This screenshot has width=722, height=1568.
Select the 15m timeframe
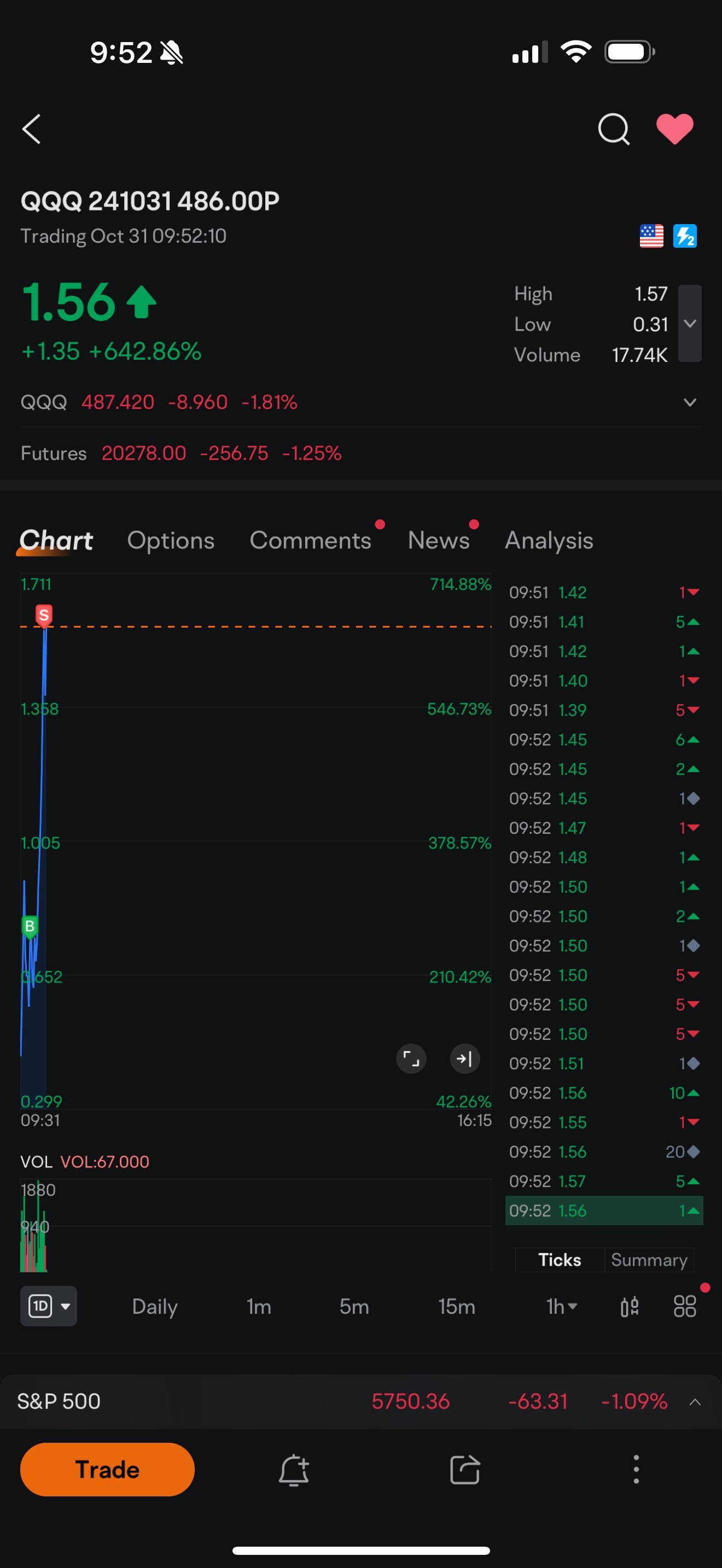(457, 1306)
